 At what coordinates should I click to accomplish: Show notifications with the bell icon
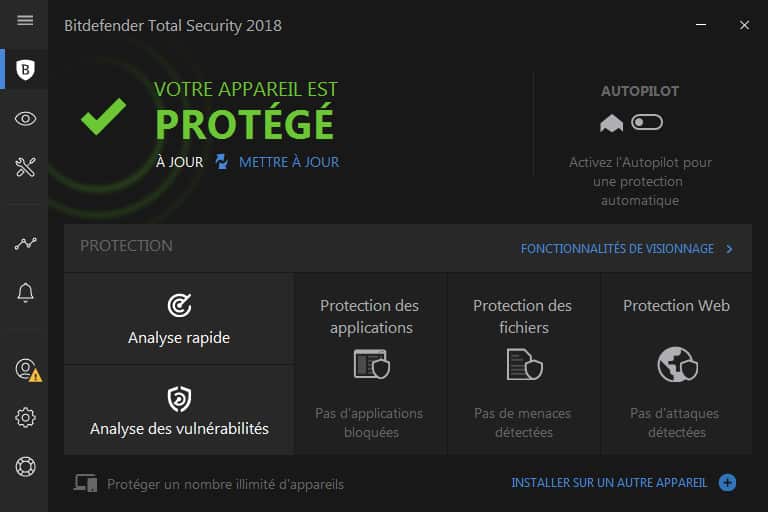click(x=25, y=292)
